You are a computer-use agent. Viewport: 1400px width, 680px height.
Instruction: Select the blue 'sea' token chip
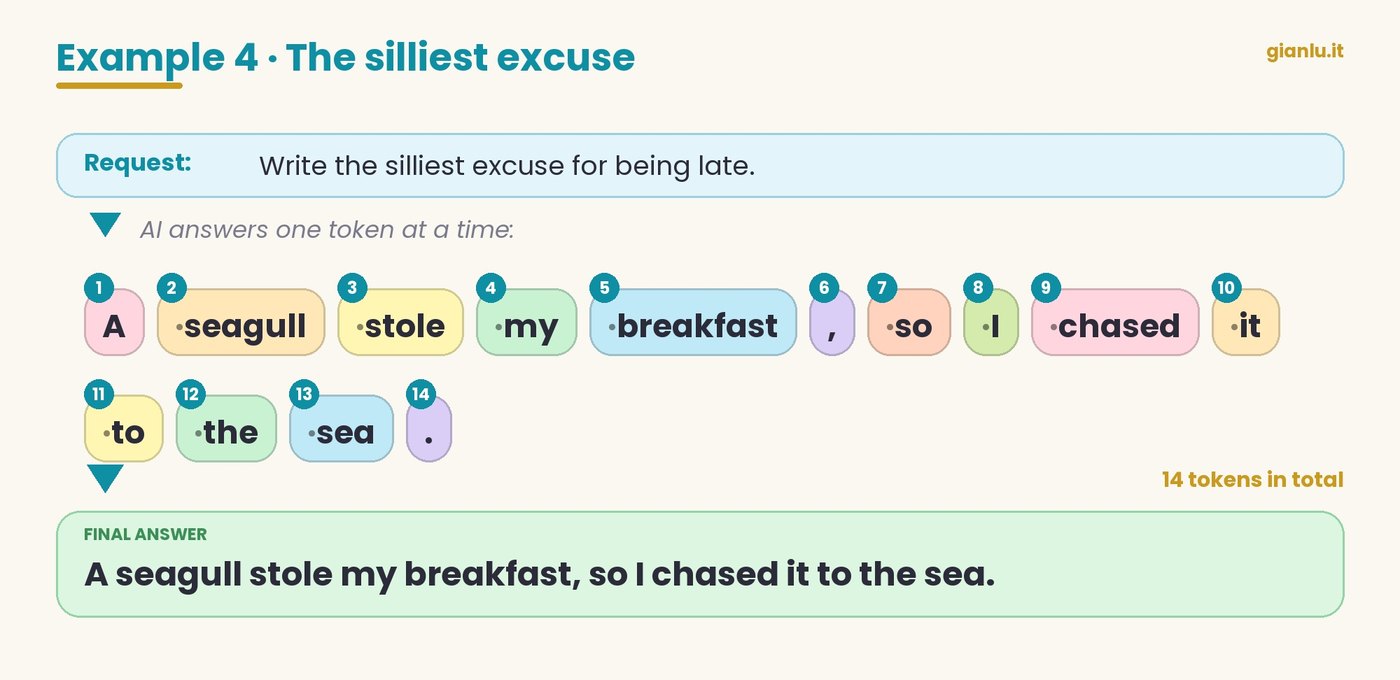coord(341,428)
